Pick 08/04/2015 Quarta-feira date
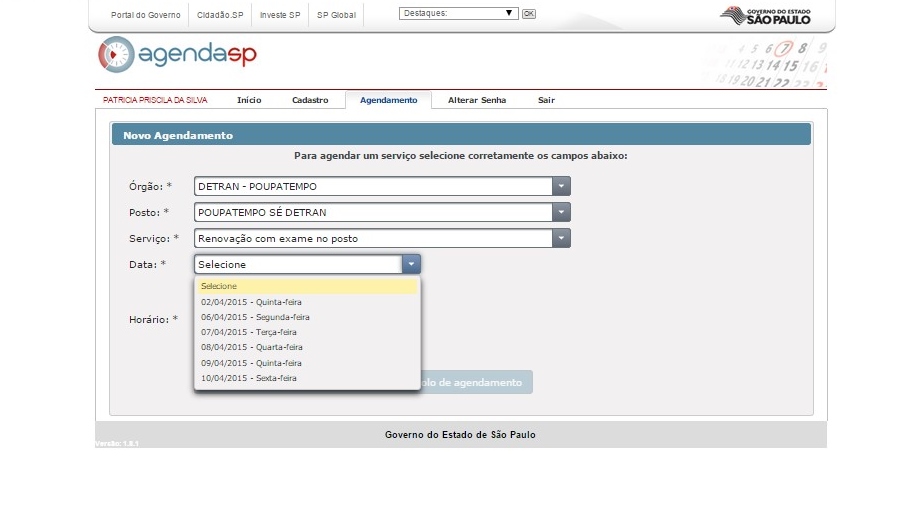Image resolution: width=908 pixels, height=511 pixels. (250, 347)
